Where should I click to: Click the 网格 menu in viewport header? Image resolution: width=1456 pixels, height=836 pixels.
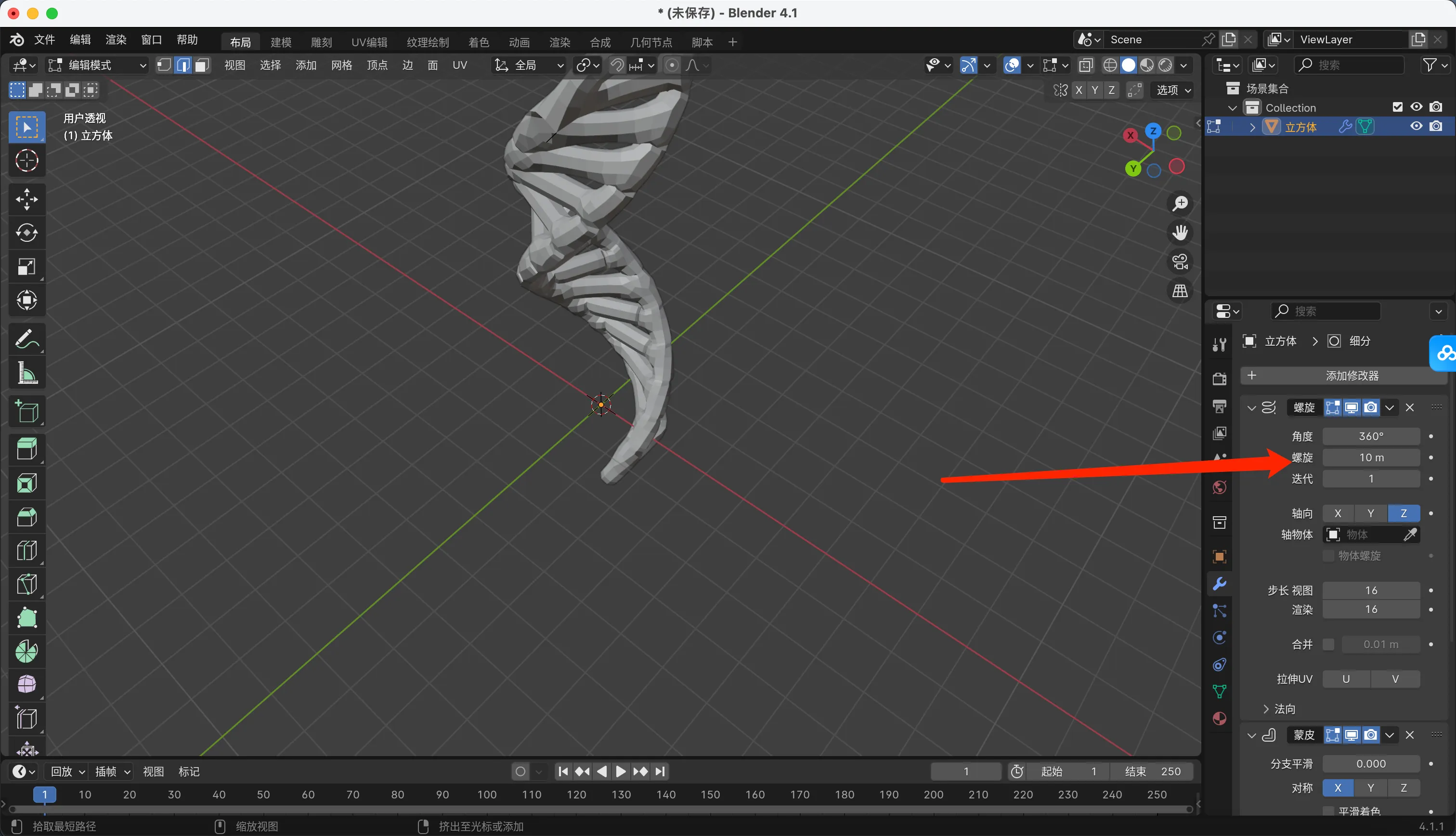pos(341,65)
